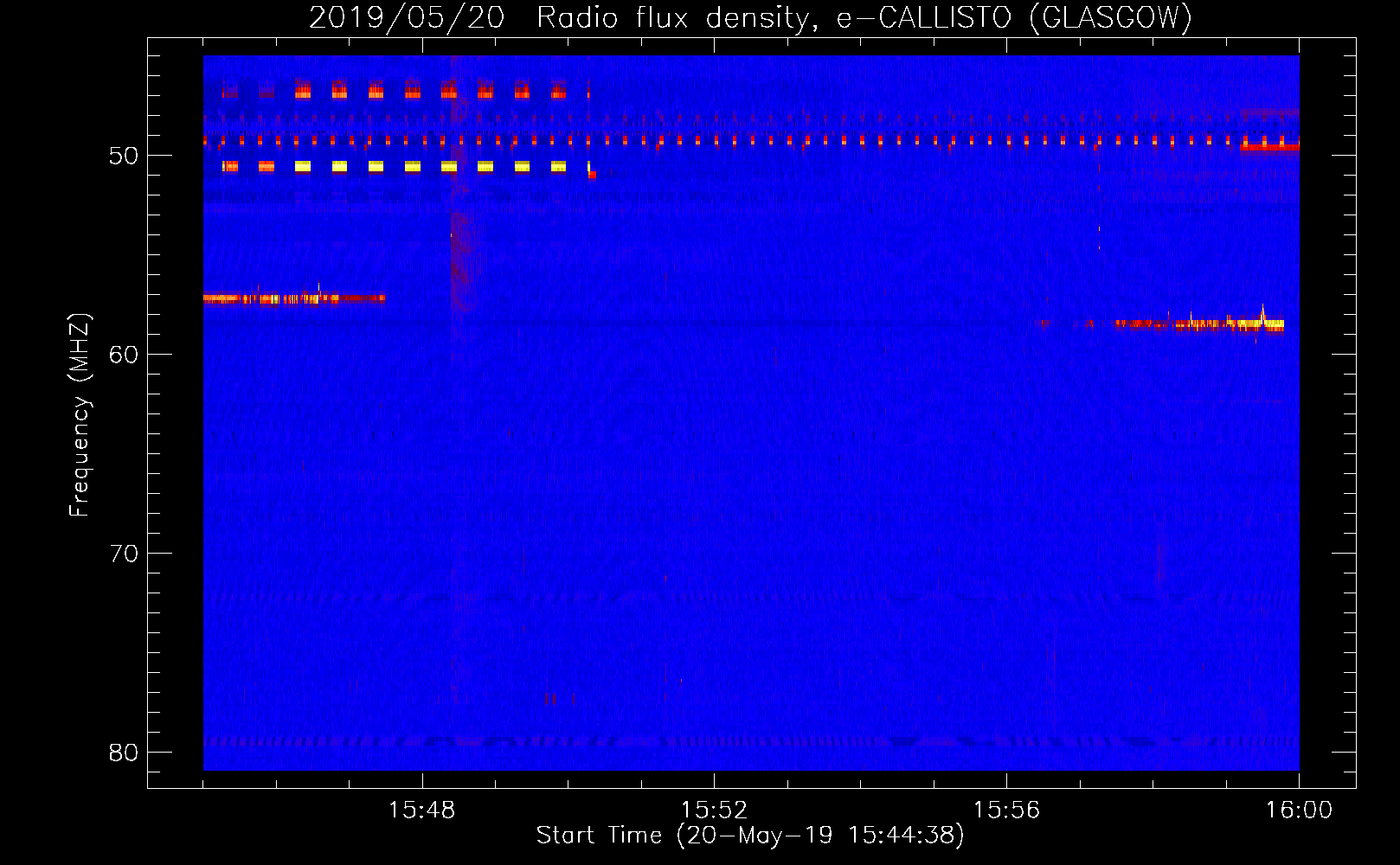1400x865 pixels.
Task: Click the 'Start Time (20-May-19 15:44:38)' x-axis label
Action: point(749,836)
